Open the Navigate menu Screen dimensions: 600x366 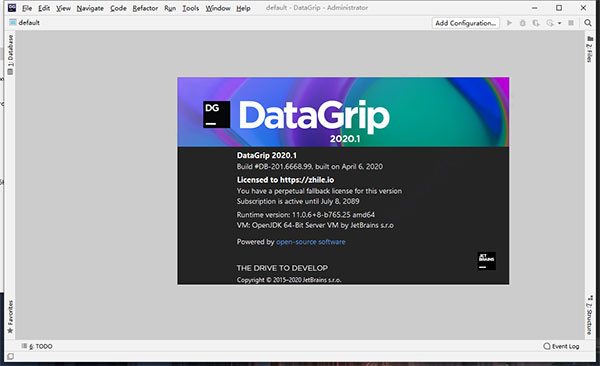click(x=90, y=8)
